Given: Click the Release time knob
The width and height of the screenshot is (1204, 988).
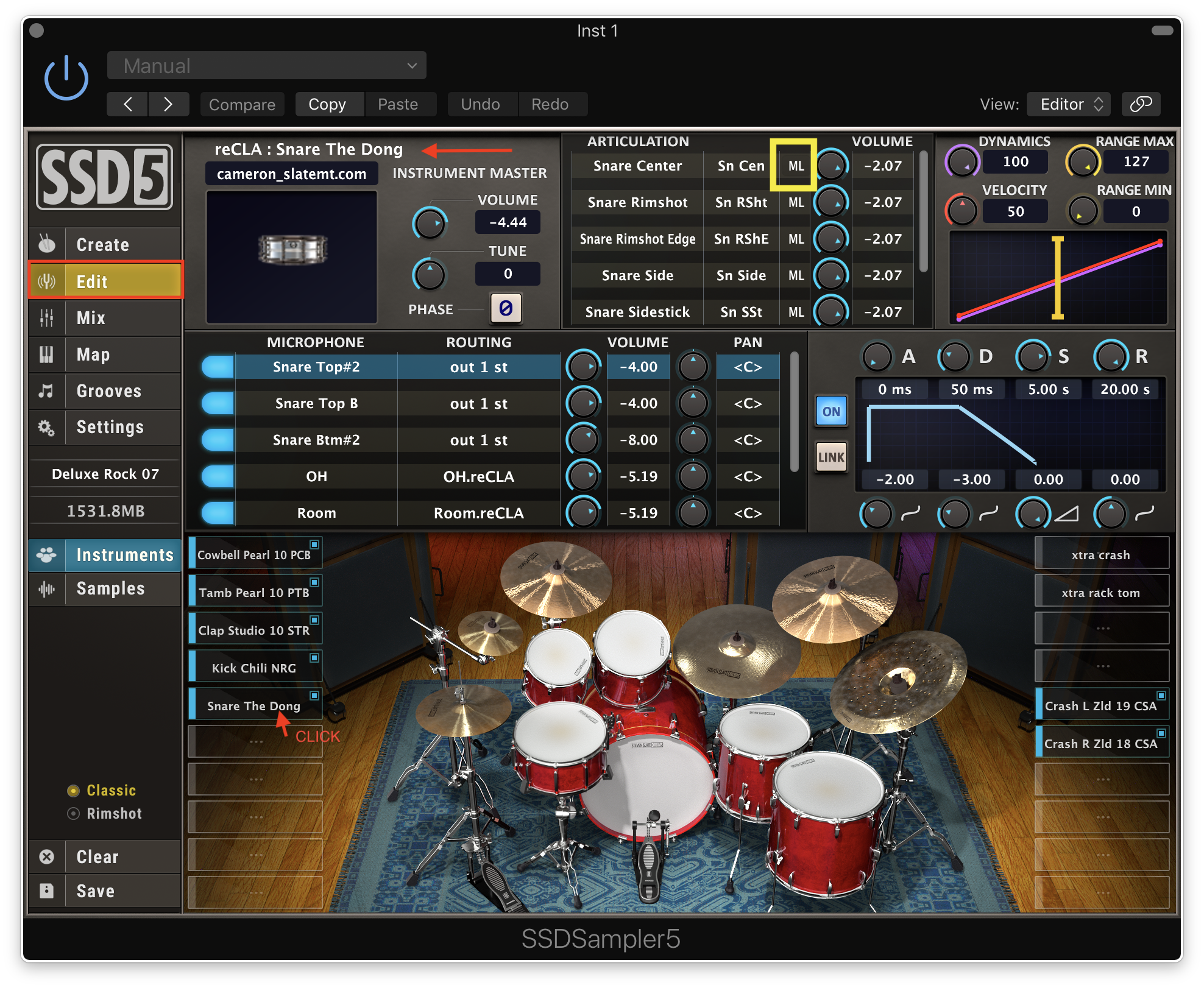Looking at the screenshot, I should point(1110,356).
